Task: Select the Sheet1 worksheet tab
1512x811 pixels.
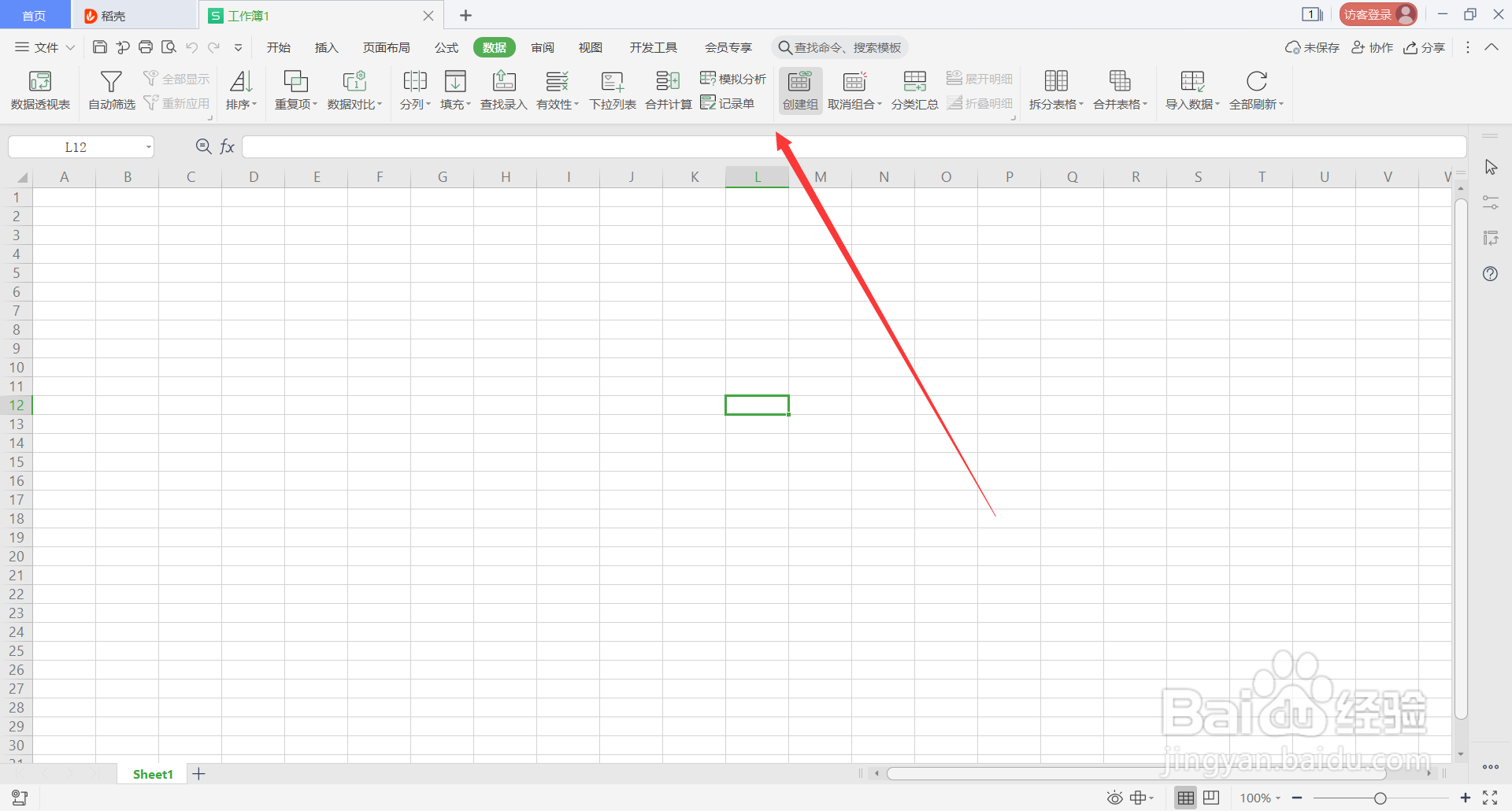Action: pyautogui.click(x=153, y=774)
